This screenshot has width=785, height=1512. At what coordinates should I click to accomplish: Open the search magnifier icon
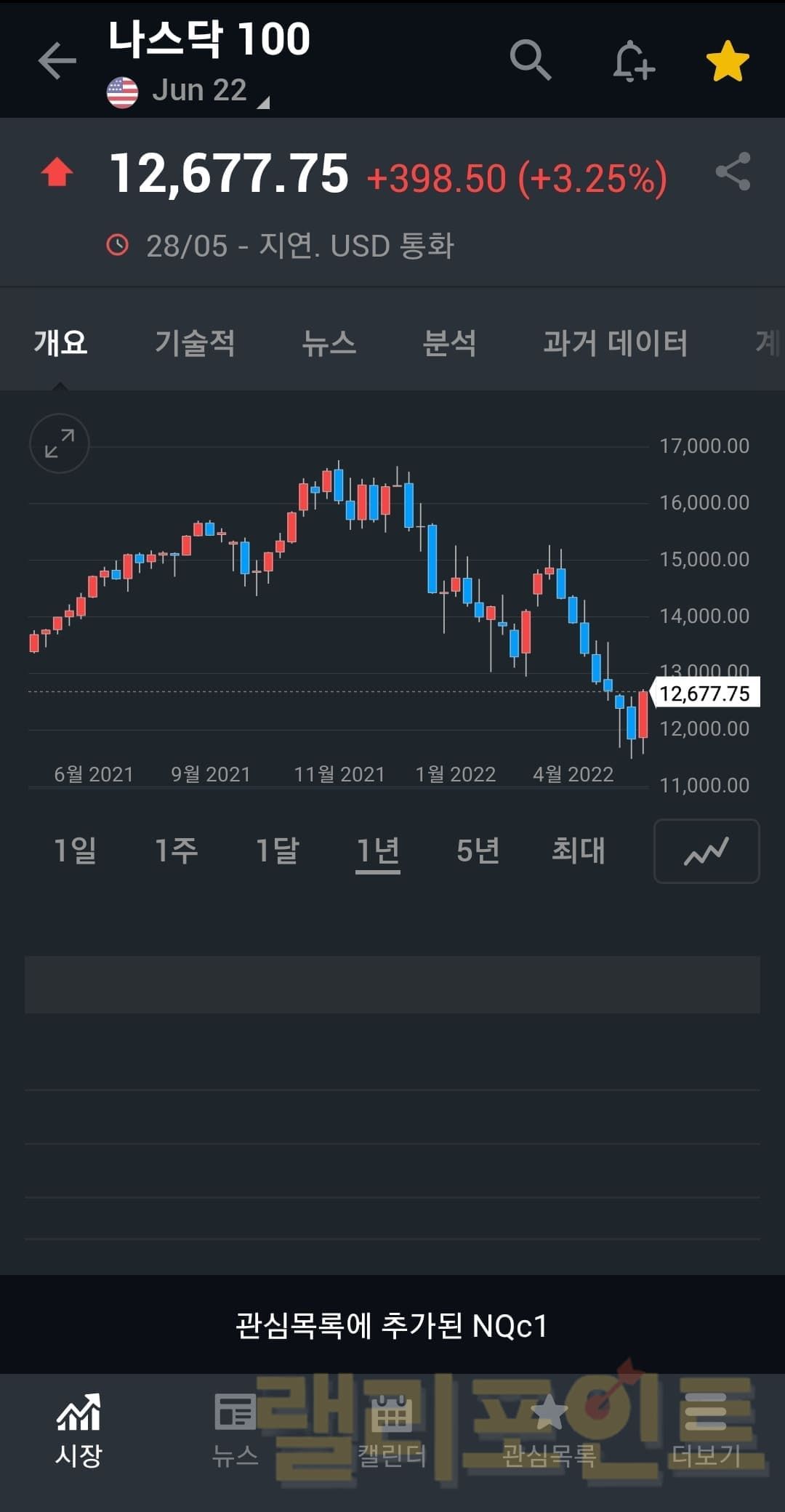click(x=530, y=60)
